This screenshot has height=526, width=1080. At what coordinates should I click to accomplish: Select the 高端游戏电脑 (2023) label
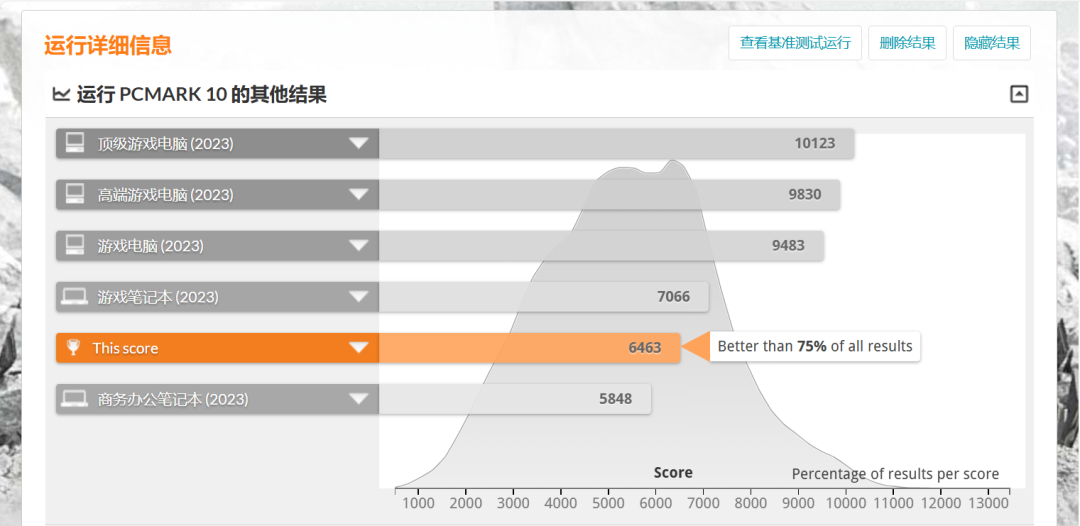[165, 195]
